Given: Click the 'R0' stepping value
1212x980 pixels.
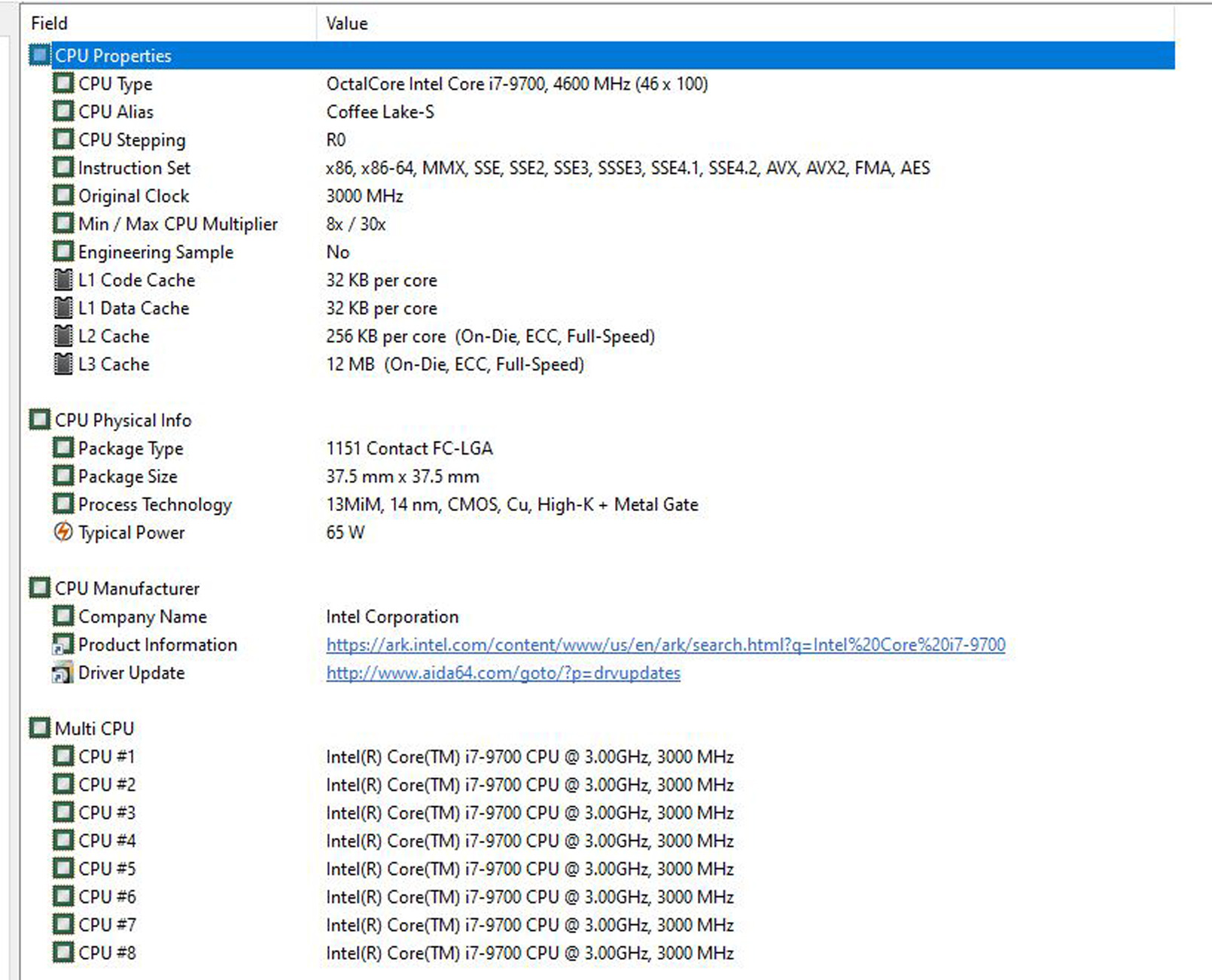Looking at the screenshot, I should (336, 139).
